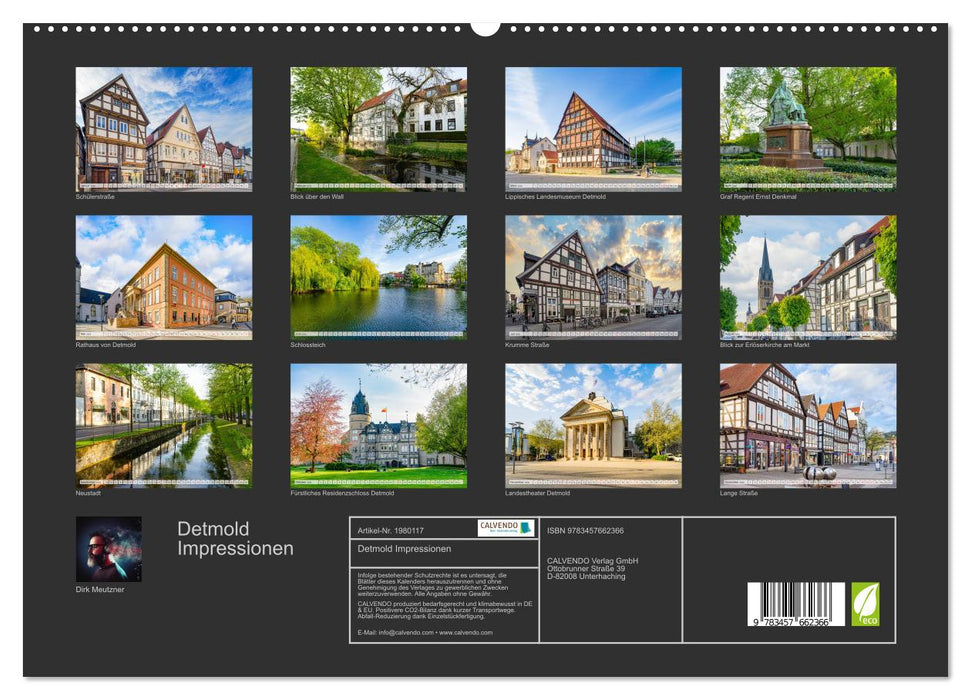This screenshot has height=700, width=971.
Task: Select the Landestheater Detmold photo
Action: tap(593, 425)
